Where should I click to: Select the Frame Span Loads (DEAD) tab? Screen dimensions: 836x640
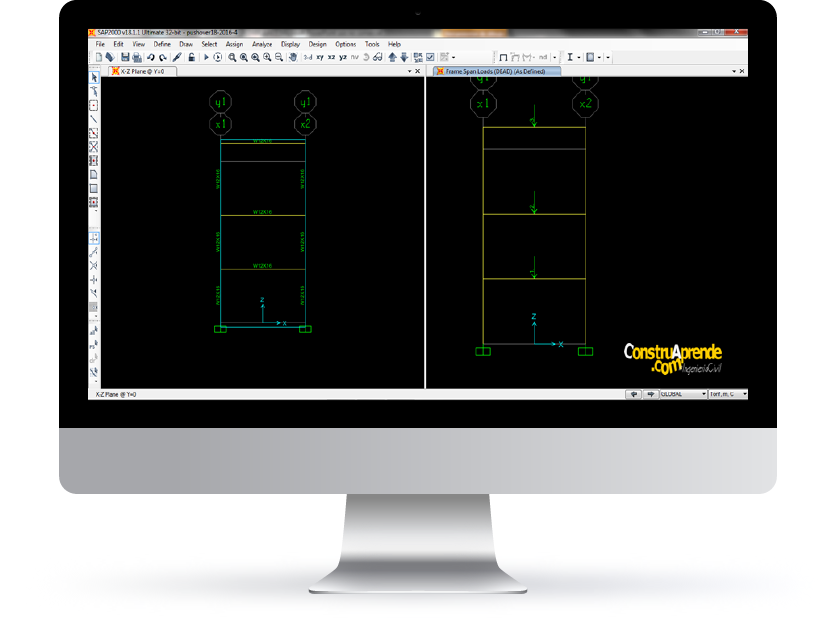pos(496,71)
